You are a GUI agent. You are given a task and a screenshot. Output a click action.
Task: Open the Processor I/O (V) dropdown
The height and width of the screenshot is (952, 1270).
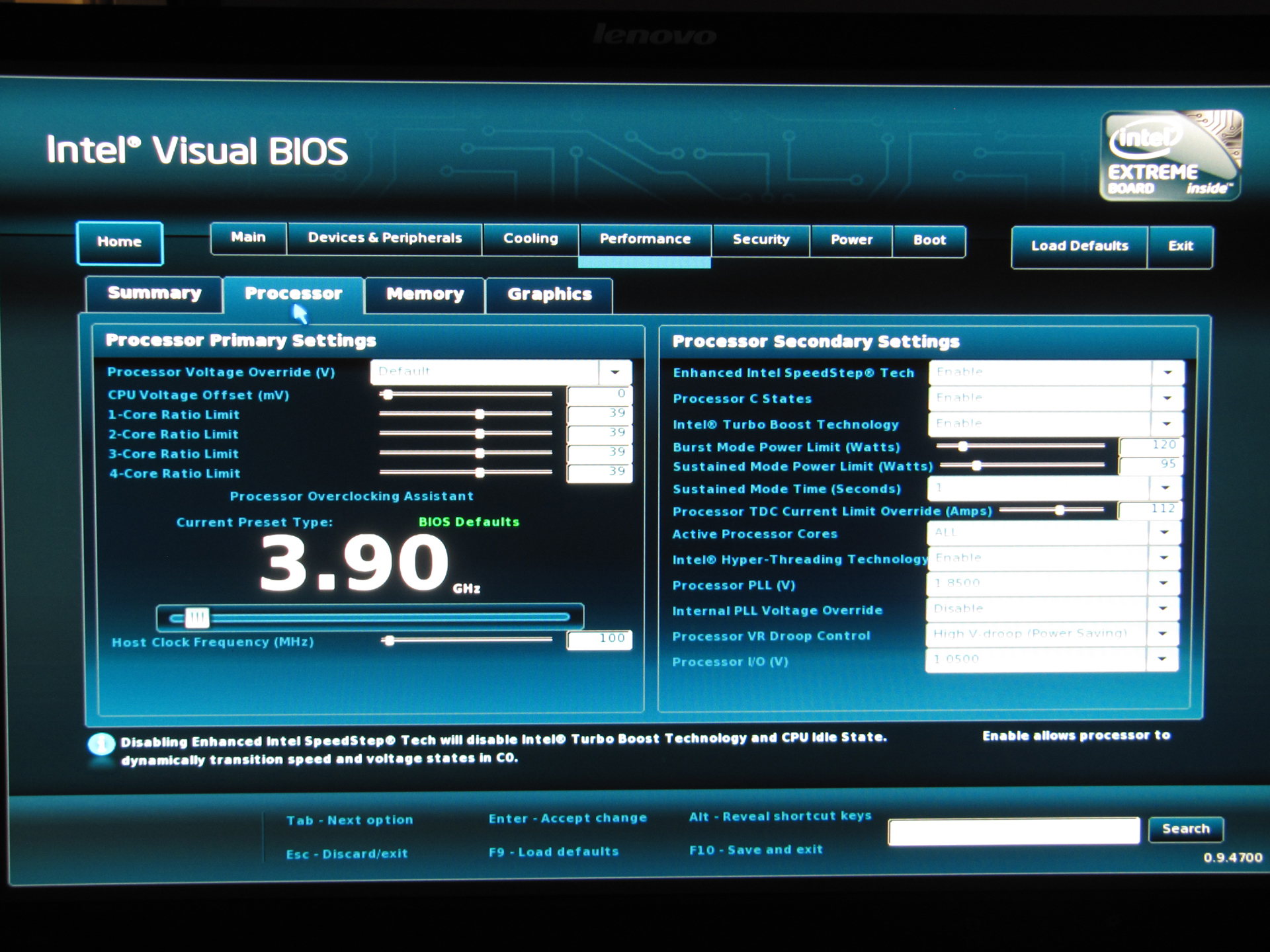1052,660
